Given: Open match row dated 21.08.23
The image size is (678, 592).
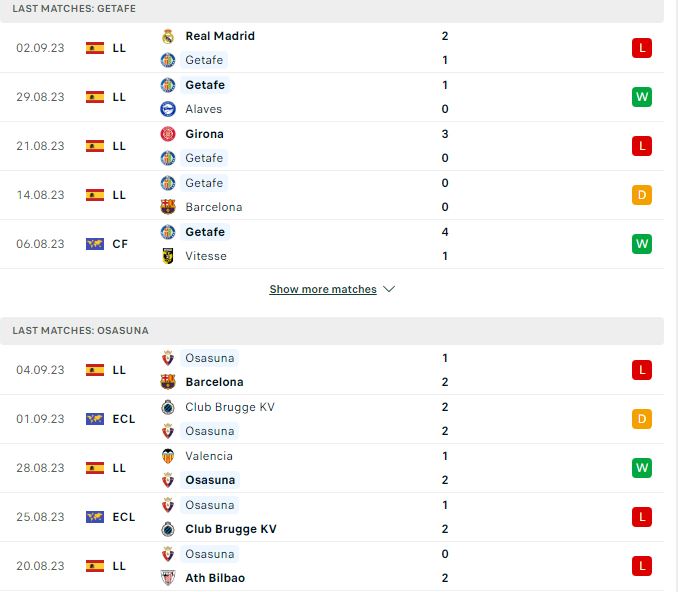Looking at the screenshot, I should pyautogui.click(x=332, y=146).
